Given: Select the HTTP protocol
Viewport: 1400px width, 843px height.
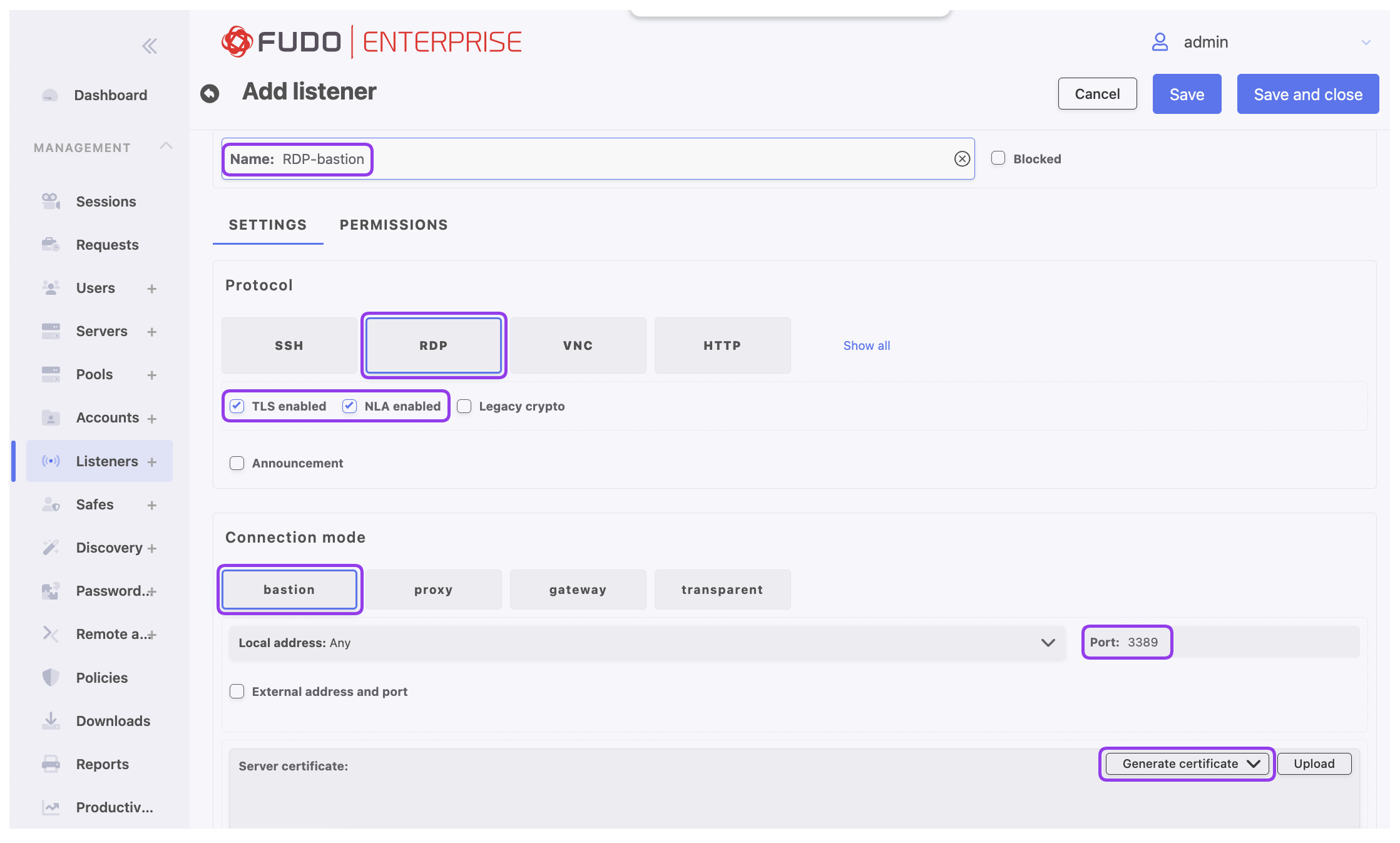Looking at the screenshot, I should coord(722,345).
